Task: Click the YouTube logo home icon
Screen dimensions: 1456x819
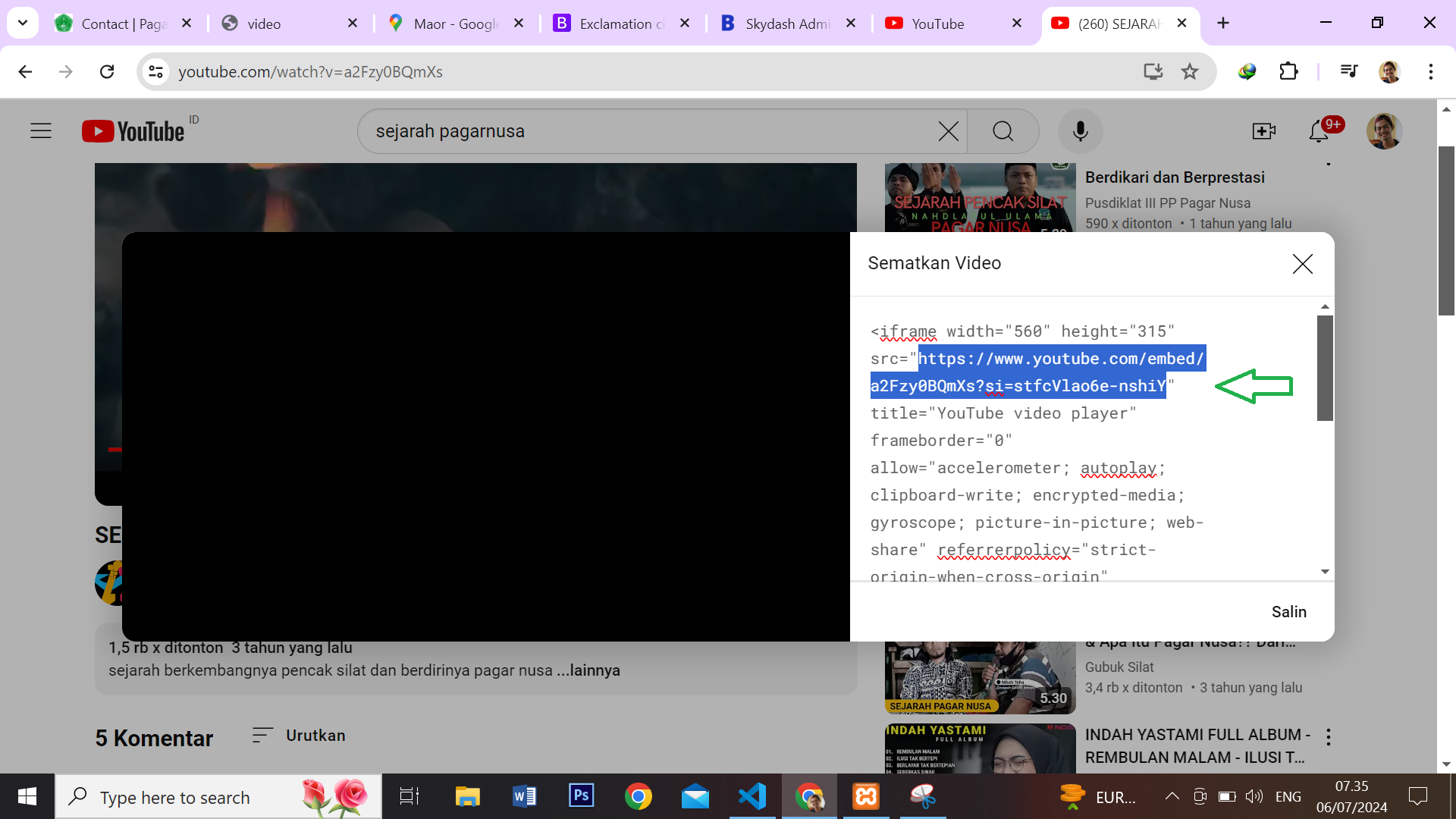Action: tap(133, 131)
